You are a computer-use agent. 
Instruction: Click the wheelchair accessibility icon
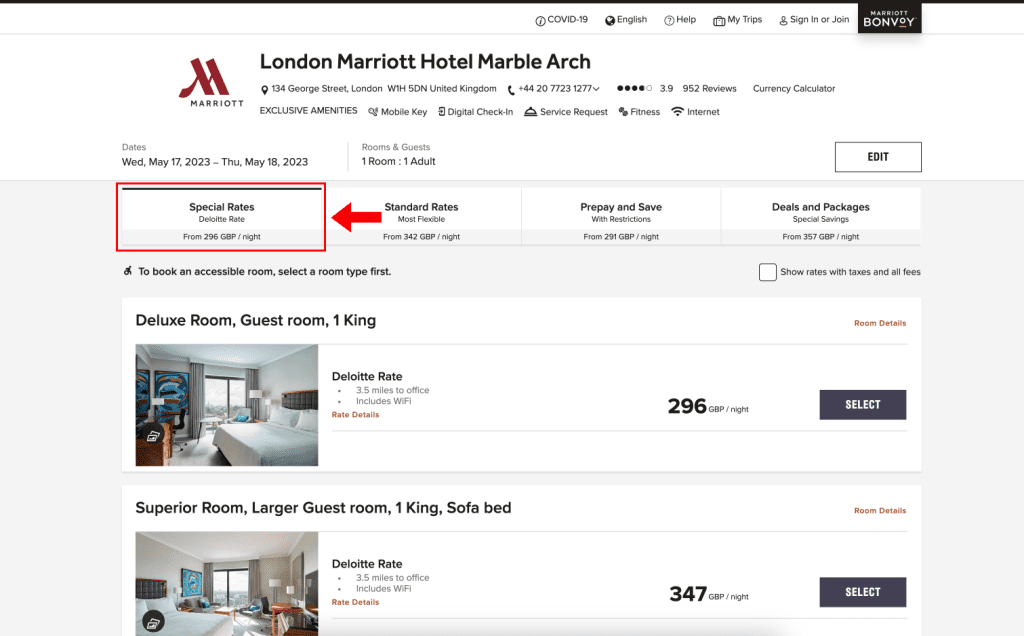(128, 271)
